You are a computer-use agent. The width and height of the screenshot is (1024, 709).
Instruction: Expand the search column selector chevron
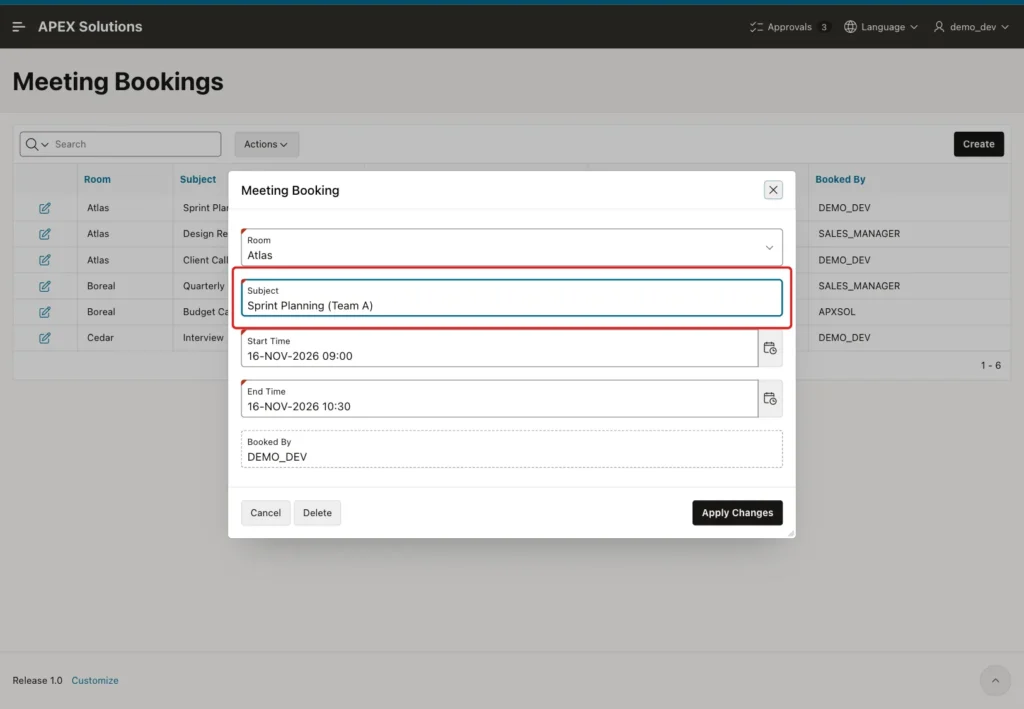tap(45, 145)
